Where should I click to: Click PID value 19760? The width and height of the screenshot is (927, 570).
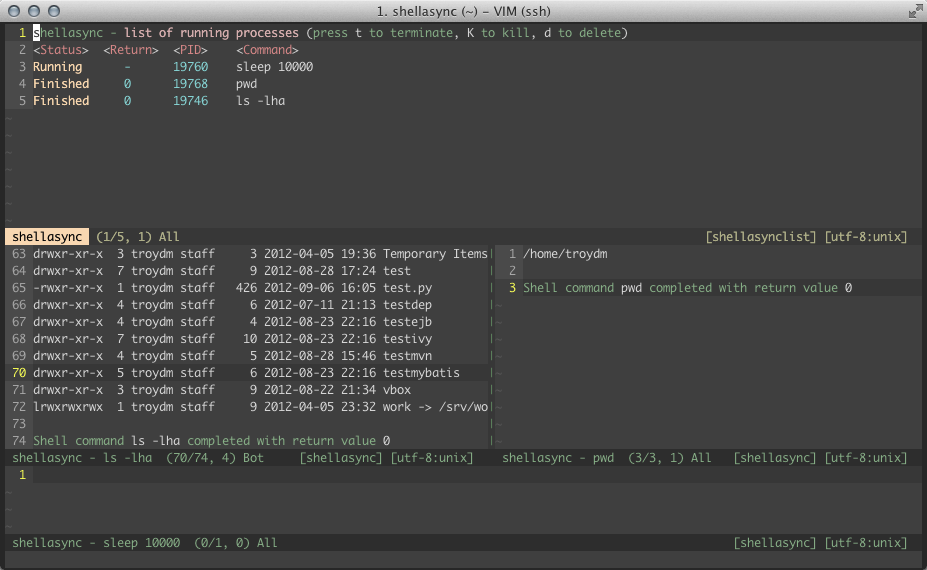(x=190, y=67)
